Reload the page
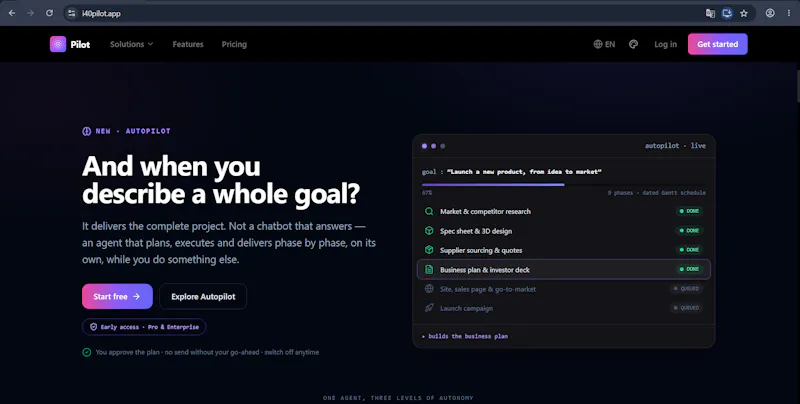 (49, 13)
